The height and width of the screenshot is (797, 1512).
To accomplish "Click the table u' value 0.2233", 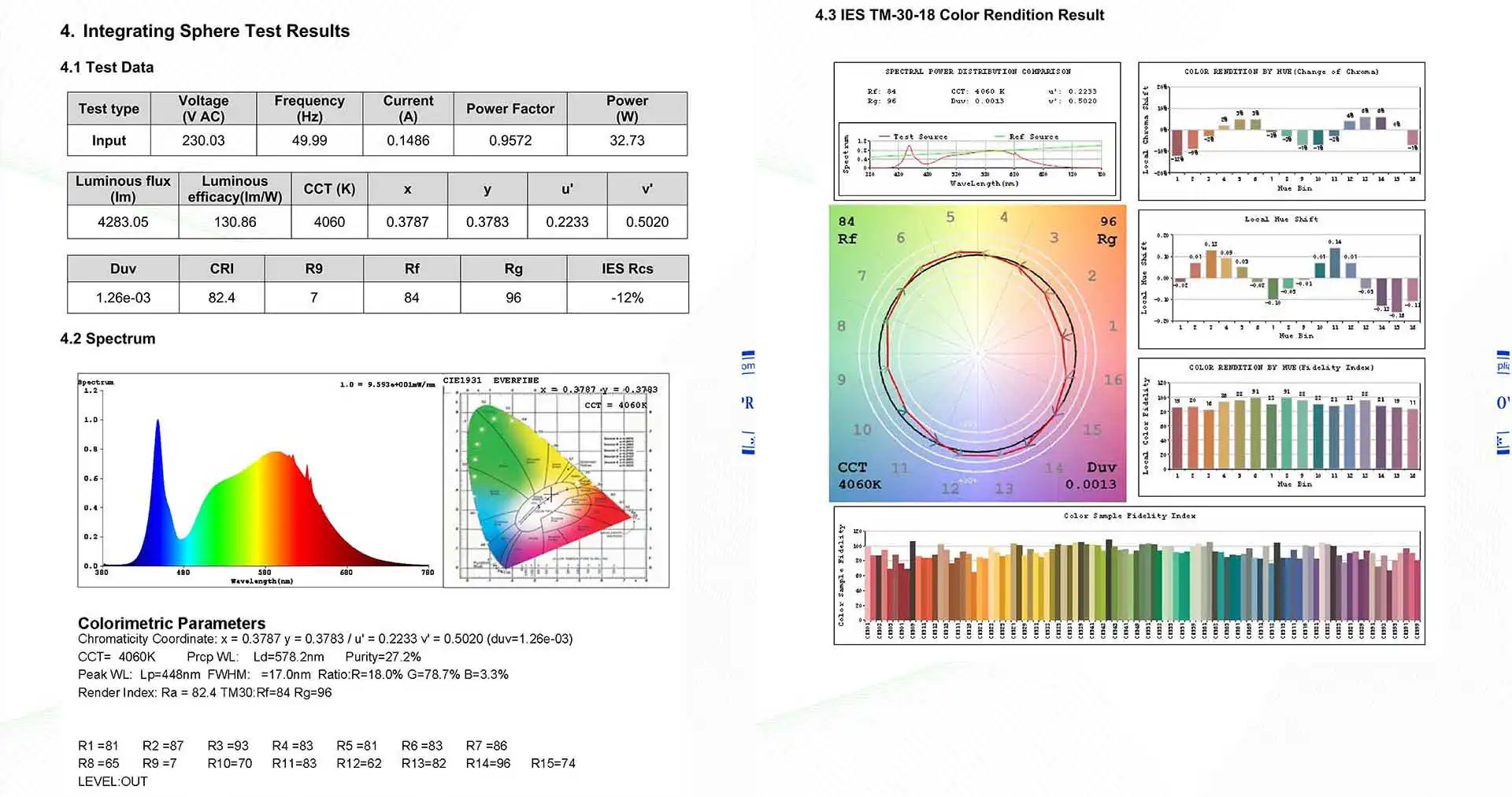I will (567, 222).
